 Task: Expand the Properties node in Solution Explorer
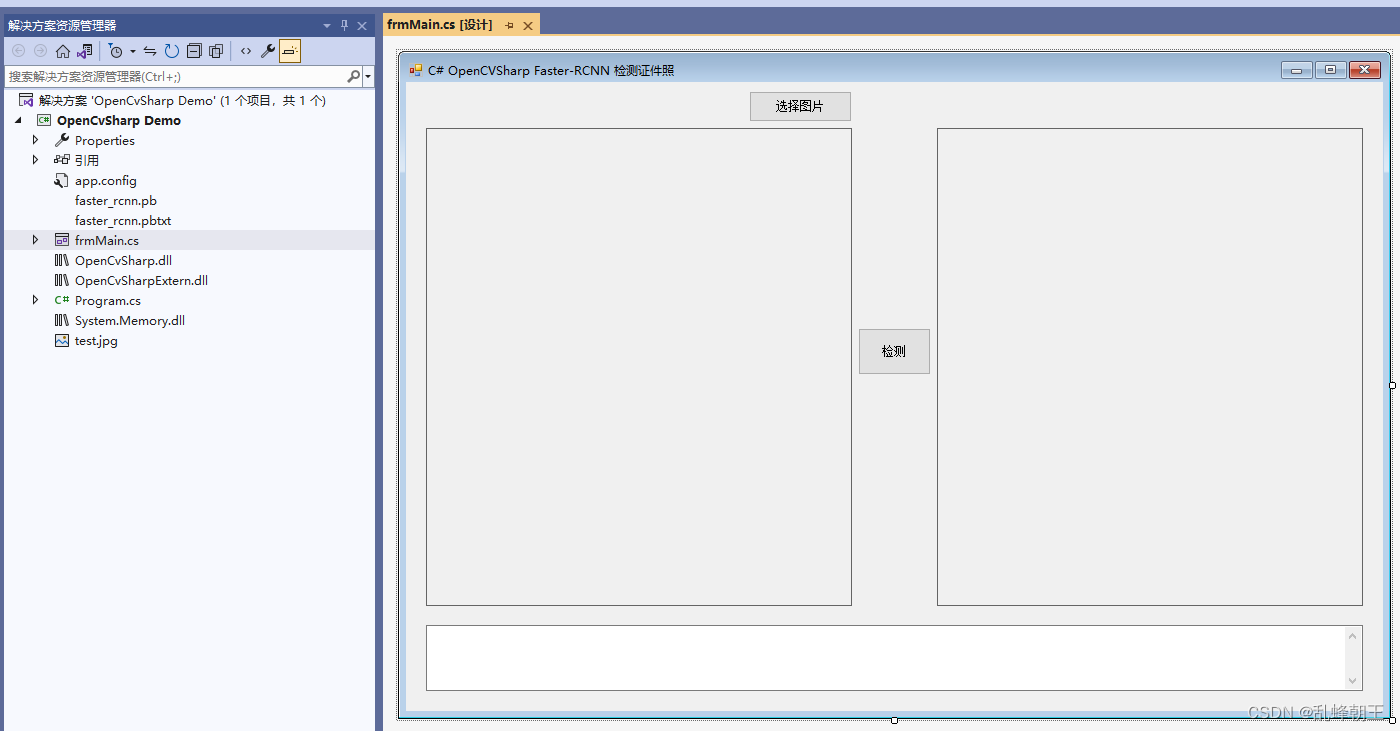[x=36, y=140]
